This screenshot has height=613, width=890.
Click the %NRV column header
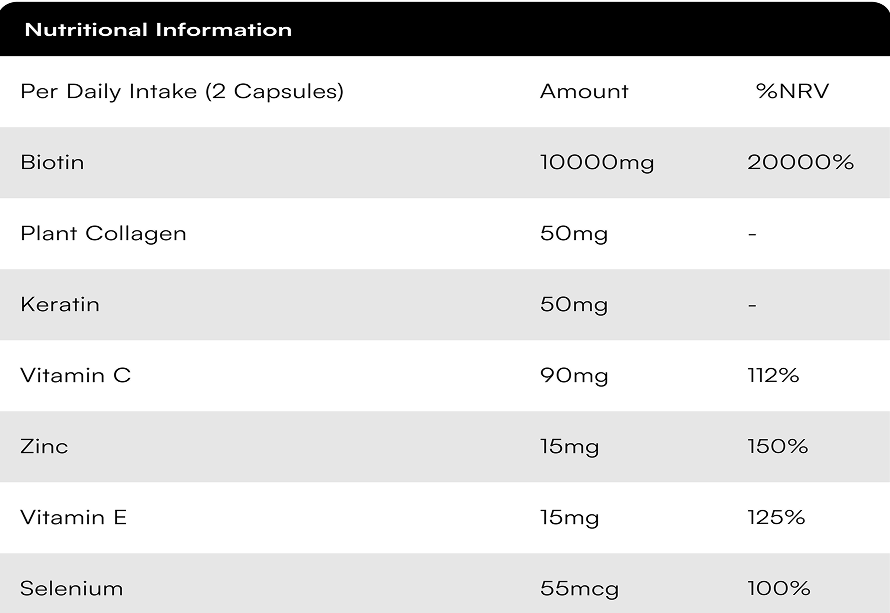(792, 91)
